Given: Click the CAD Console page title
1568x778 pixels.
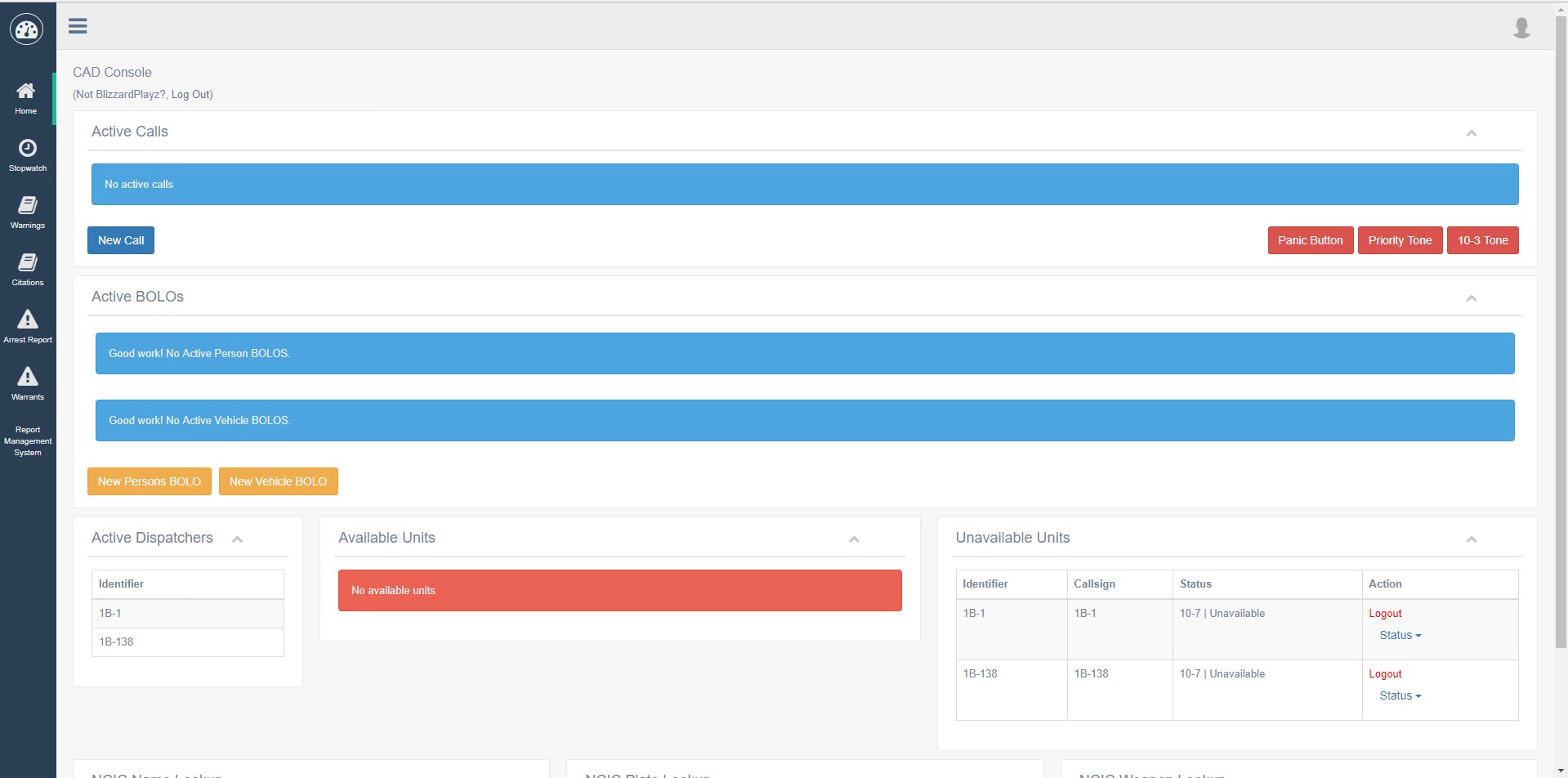Looking at the screenshot, I should (x=112, y=73).
